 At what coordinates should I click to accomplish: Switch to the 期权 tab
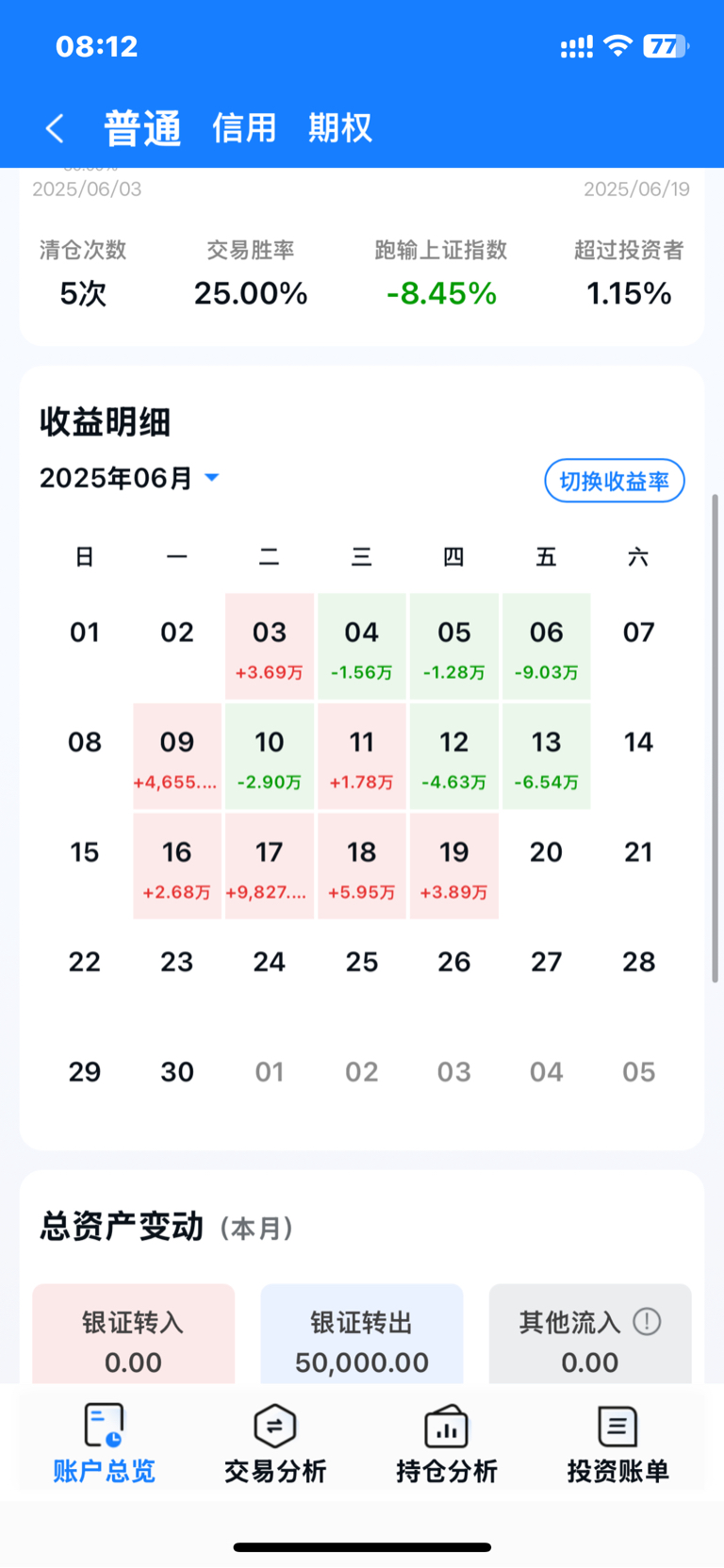pyautogui.click(x=340, y=127)
